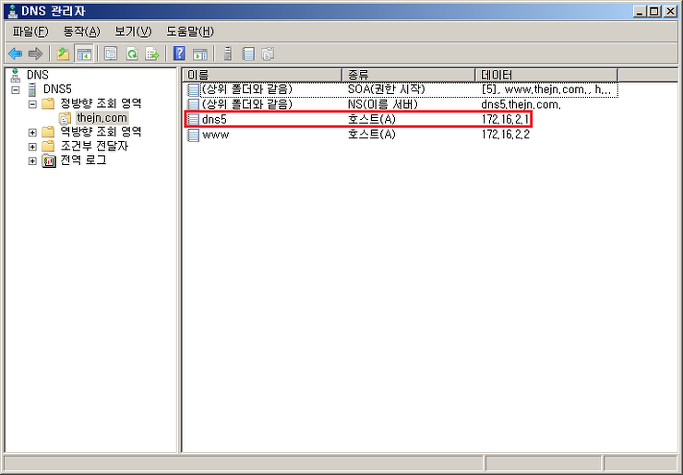This screenshot has width=683, height=475.
Task: Close the DNS 관리자 window
Action: (670, 11)
